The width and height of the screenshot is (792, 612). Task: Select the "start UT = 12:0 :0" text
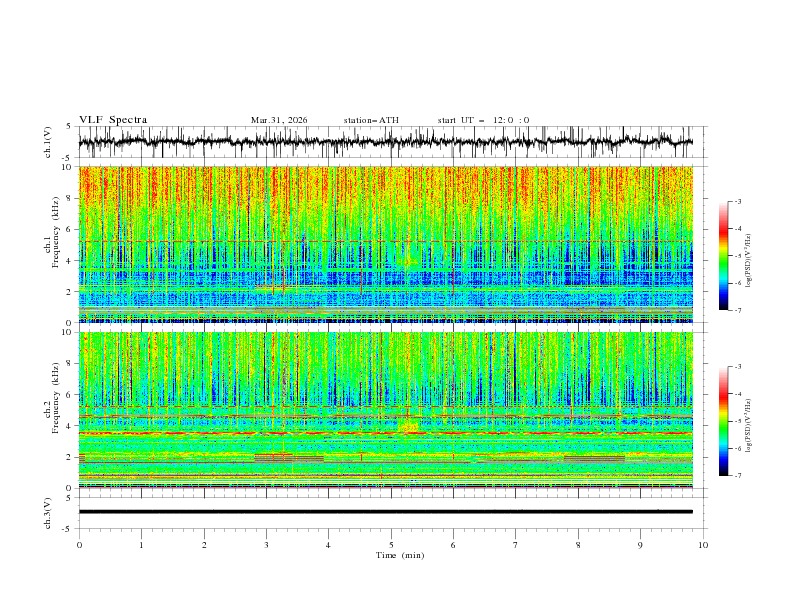point(483,120)
